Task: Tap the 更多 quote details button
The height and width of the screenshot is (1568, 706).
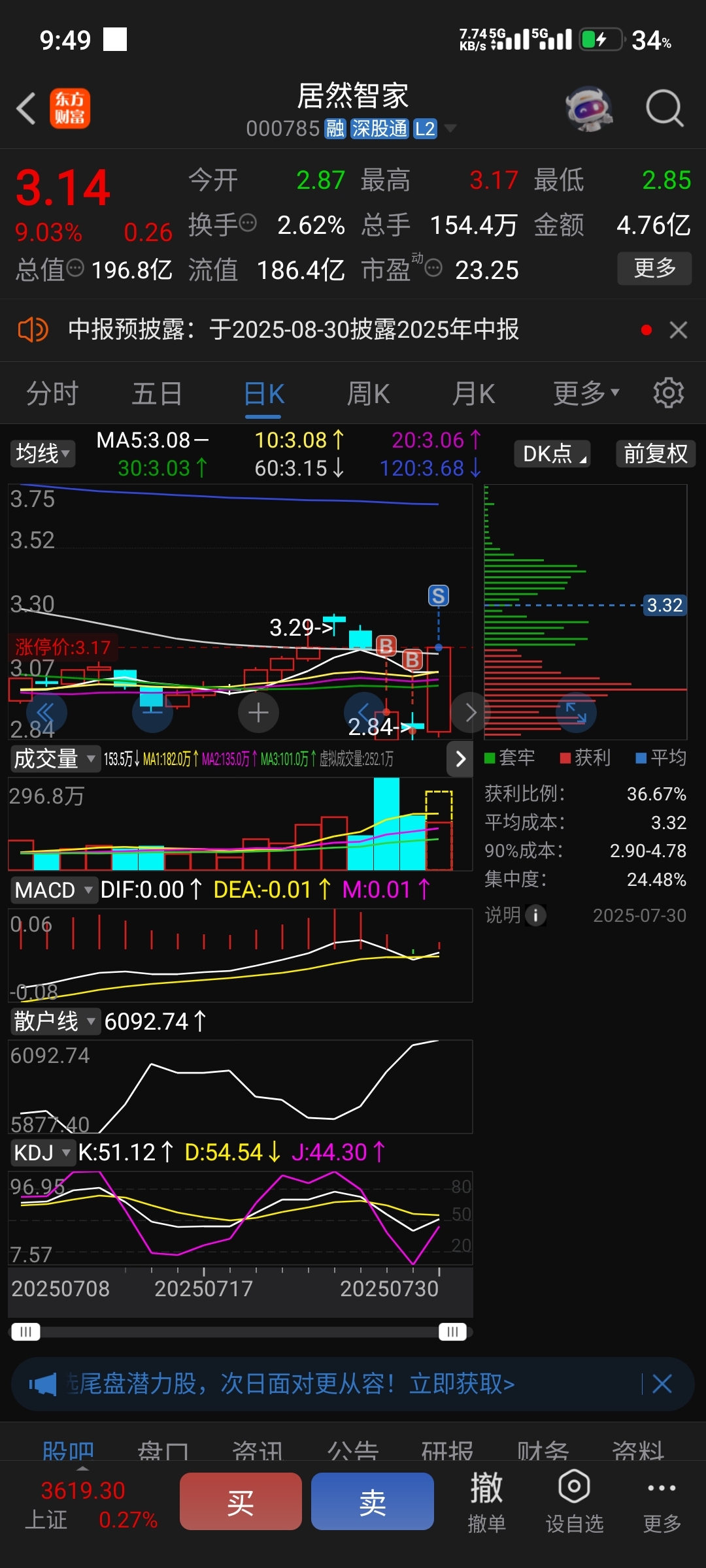Action: 654,268
